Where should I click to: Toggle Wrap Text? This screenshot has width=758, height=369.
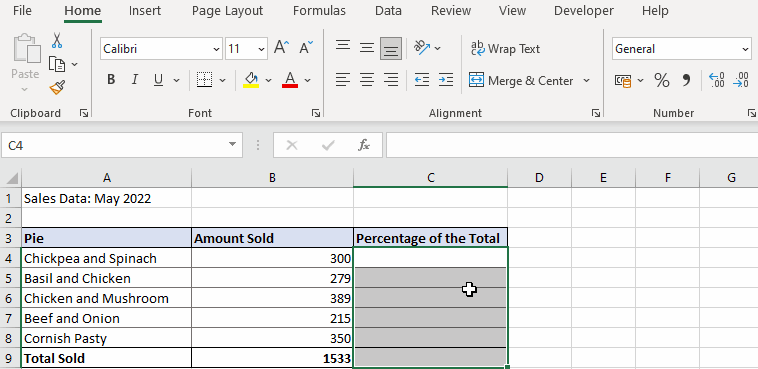click(505, 48)
